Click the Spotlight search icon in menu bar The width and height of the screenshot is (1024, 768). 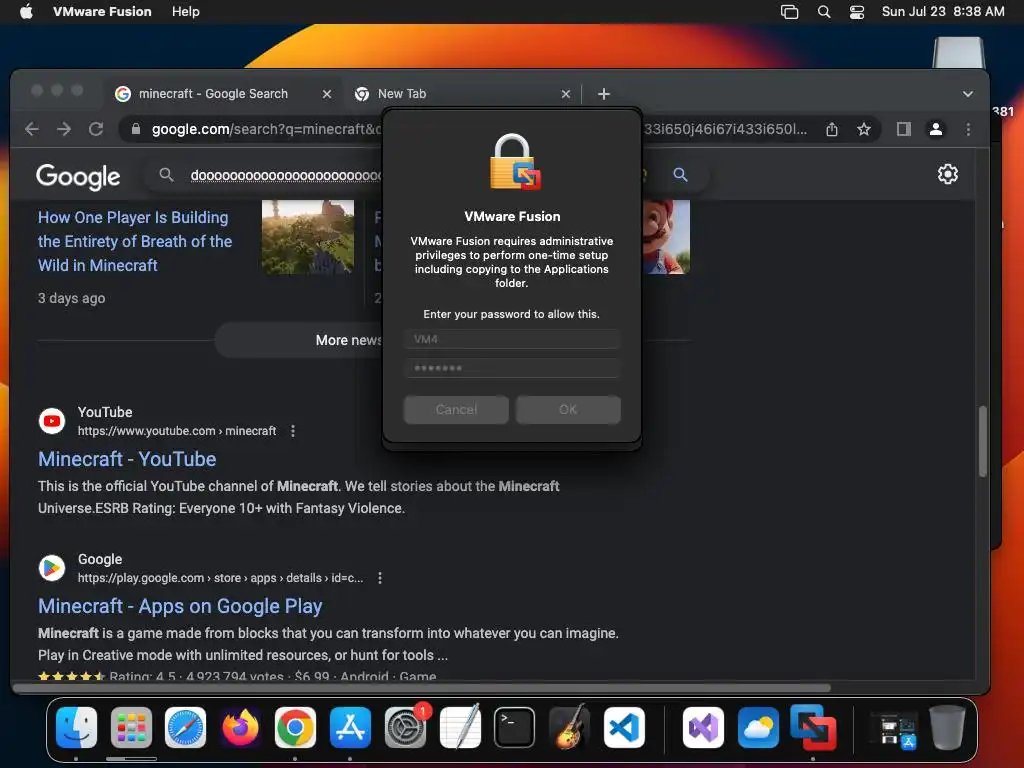(824, 11)
